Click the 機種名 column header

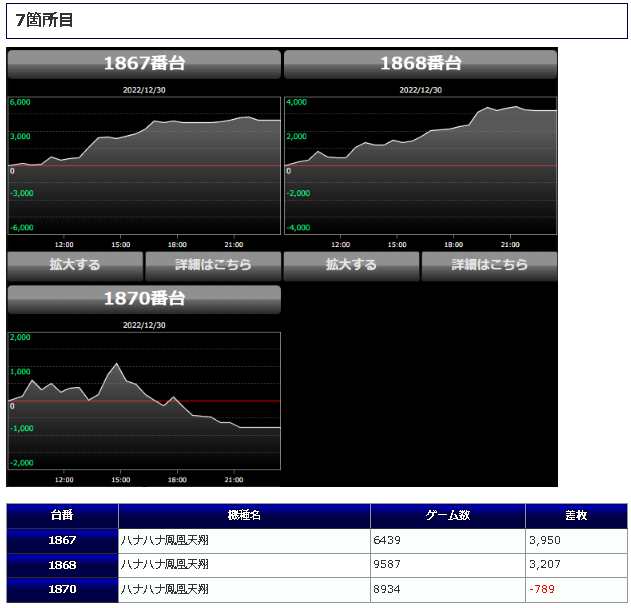244,515
